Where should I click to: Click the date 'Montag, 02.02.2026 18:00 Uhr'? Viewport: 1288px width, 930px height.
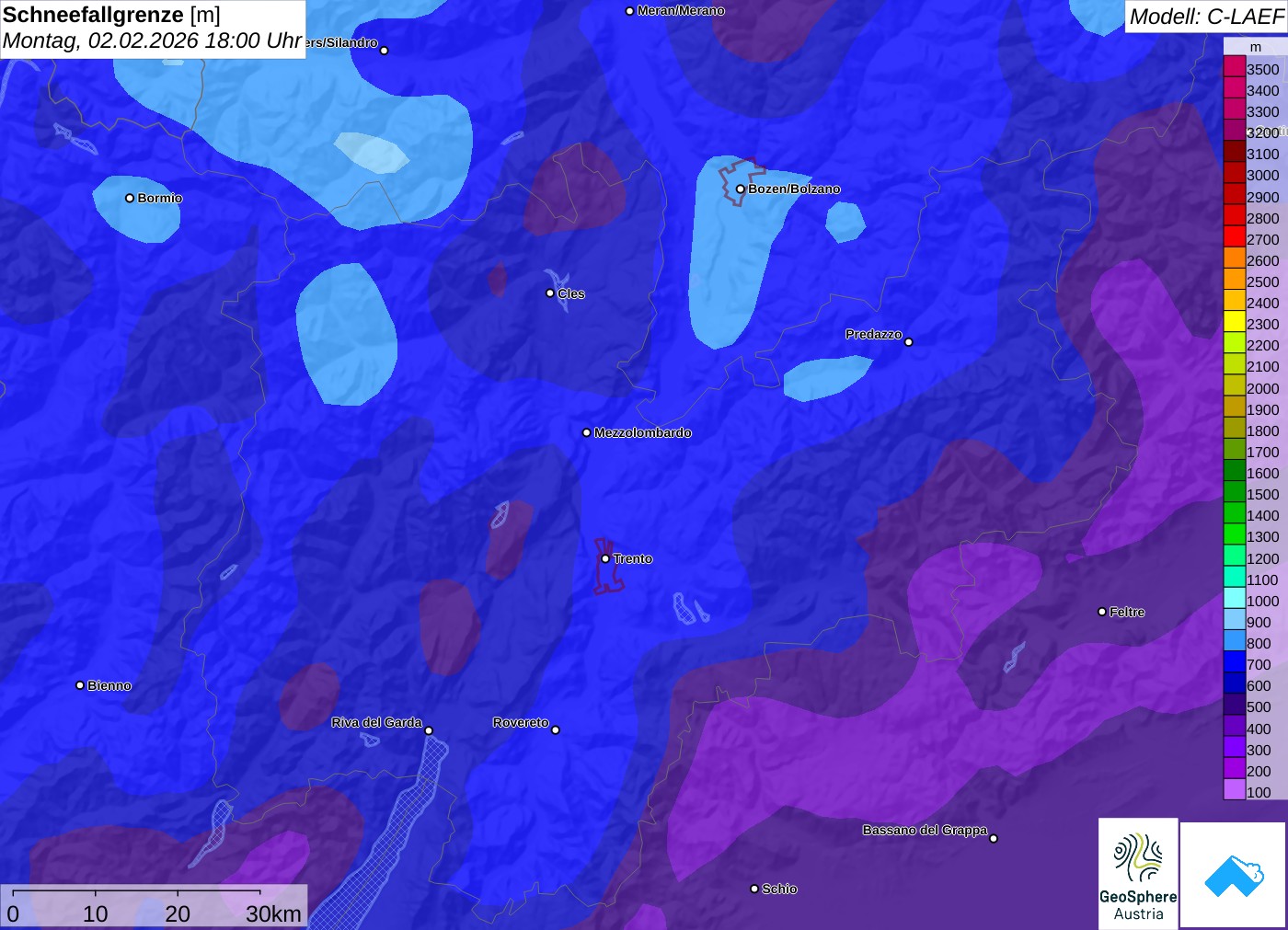153,41
